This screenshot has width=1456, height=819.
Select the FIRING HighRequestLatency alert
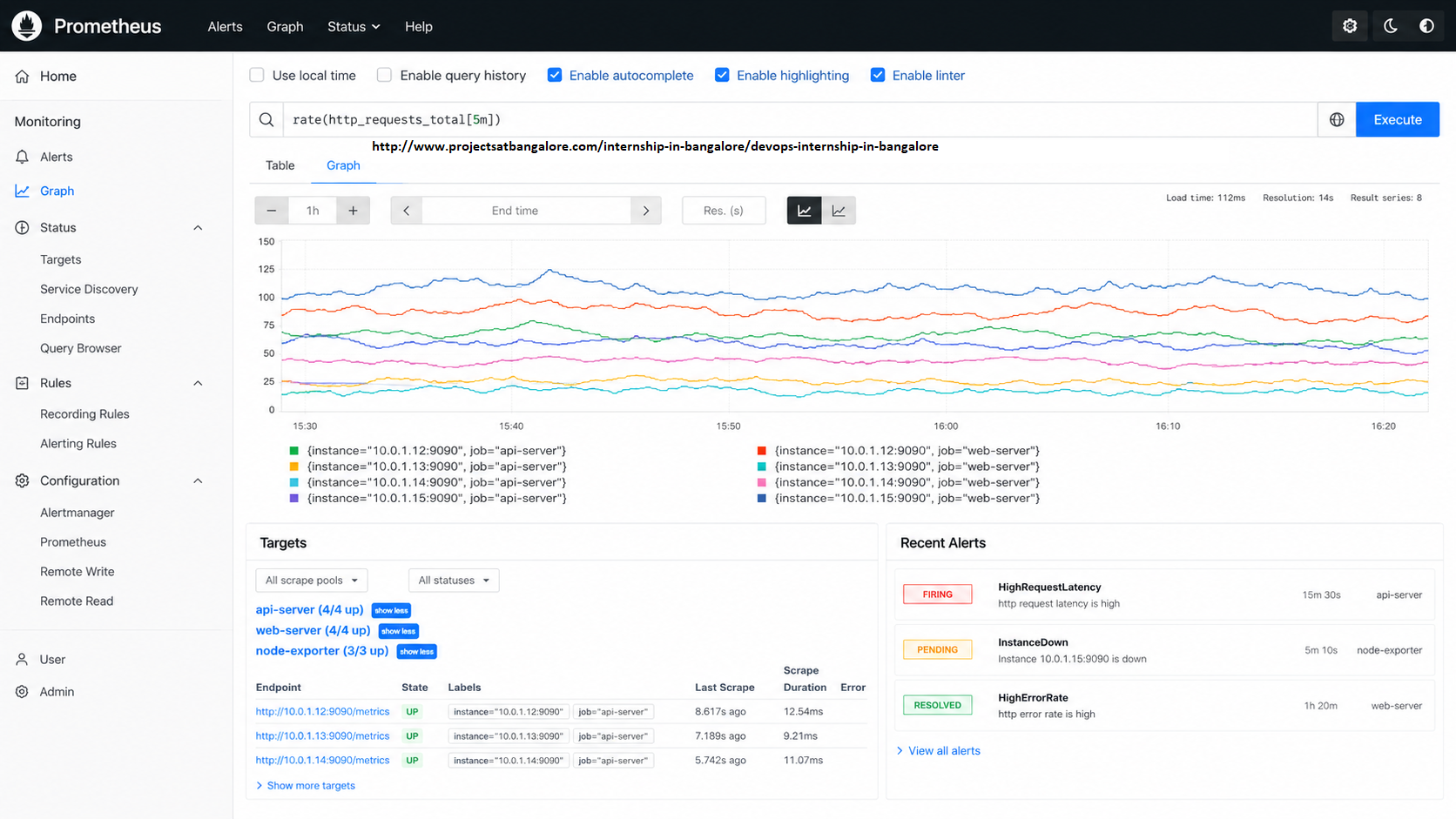pyautogui.click(x=1164, y=595)
